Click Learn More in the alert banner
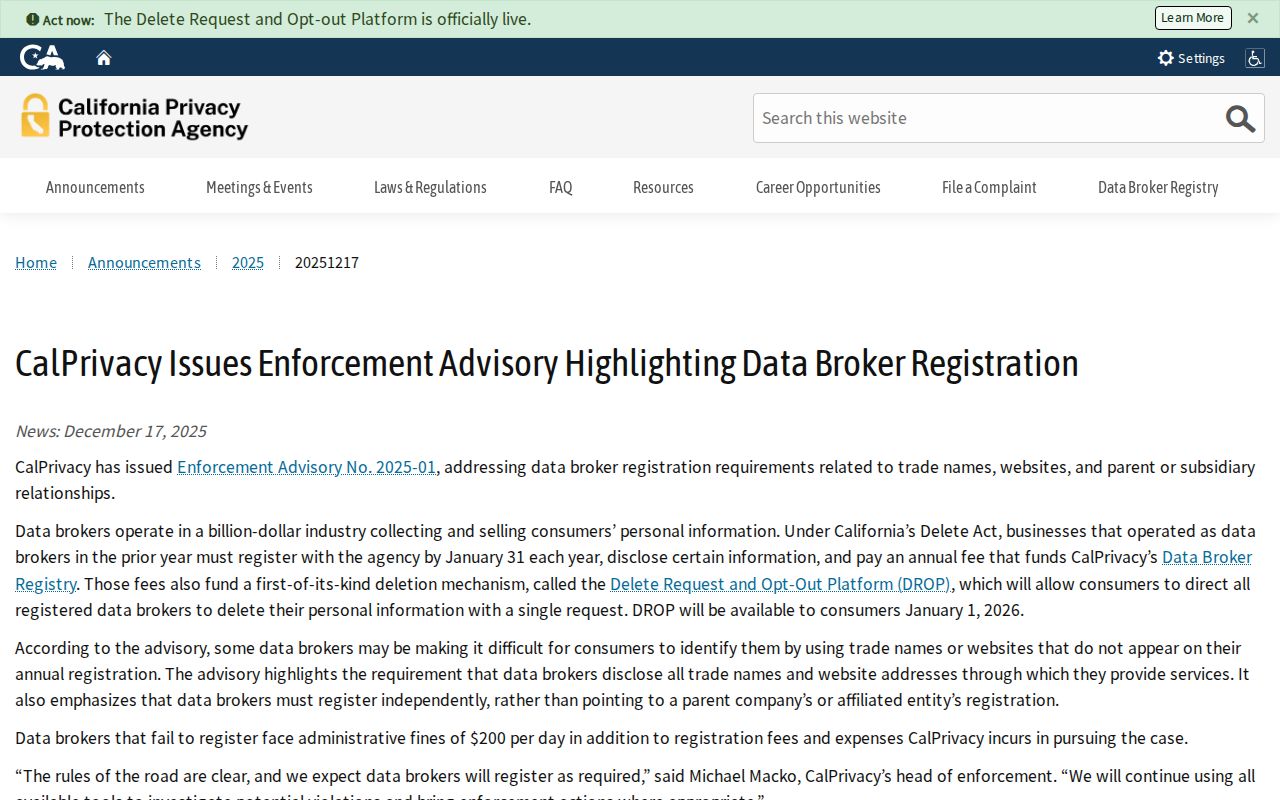Screen dimensions: 1280x800 coord(1193,18)
